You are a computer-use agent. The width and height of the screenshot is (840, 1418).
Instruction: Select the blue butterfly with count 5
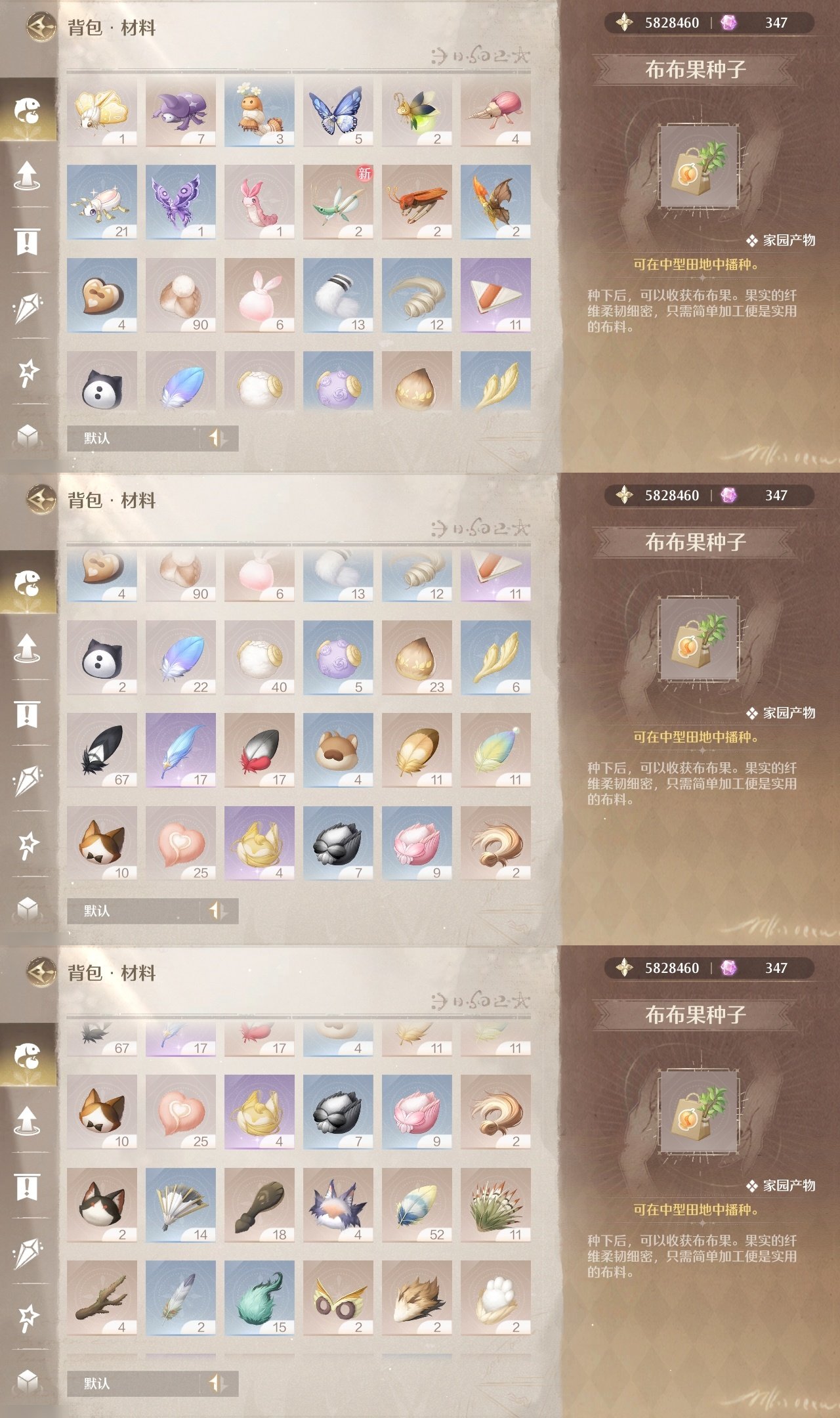tap(338, 111)
